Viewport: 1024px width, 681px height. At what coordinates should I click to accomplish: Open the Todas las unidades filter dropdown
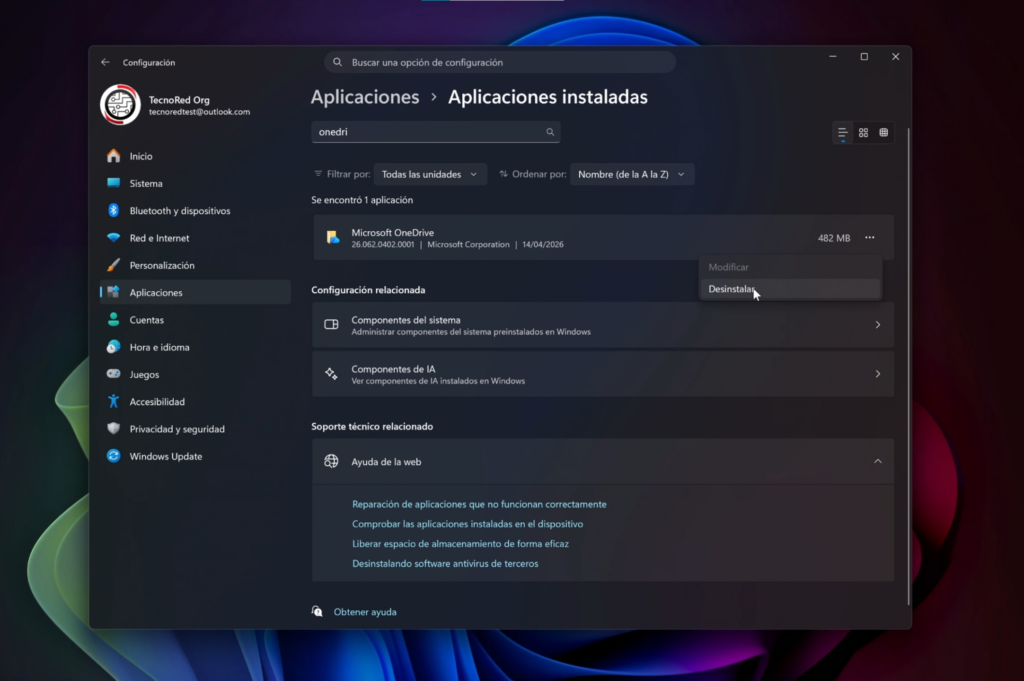coord(430,174)
